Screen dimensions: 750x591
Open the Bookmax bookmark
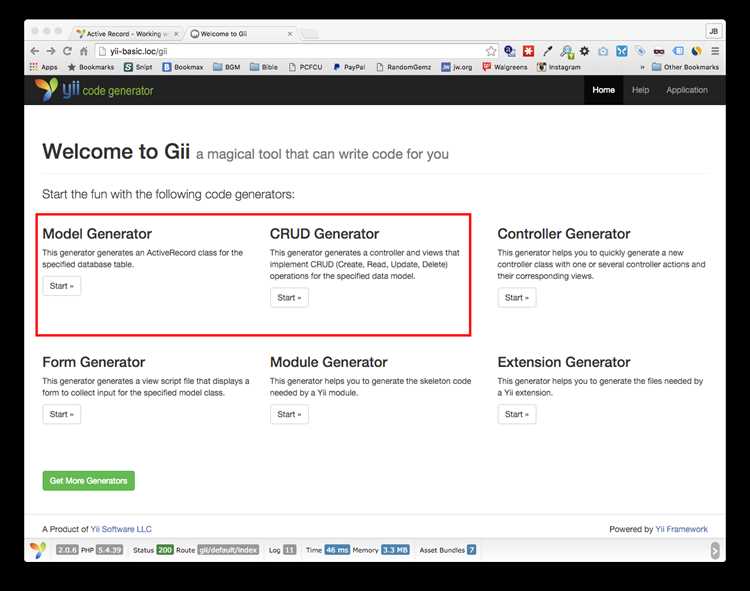[x=183, y=67]
